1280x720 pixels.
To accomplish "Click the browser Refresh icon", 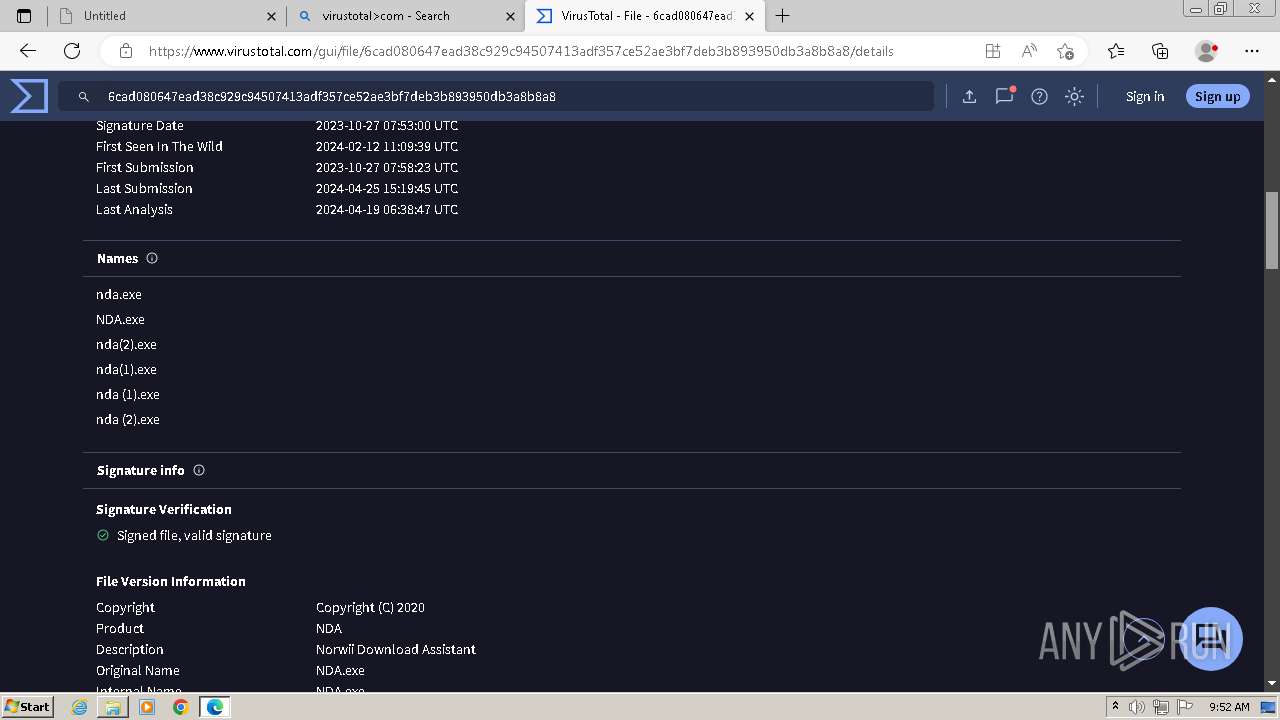I will (x=72, y=51).
